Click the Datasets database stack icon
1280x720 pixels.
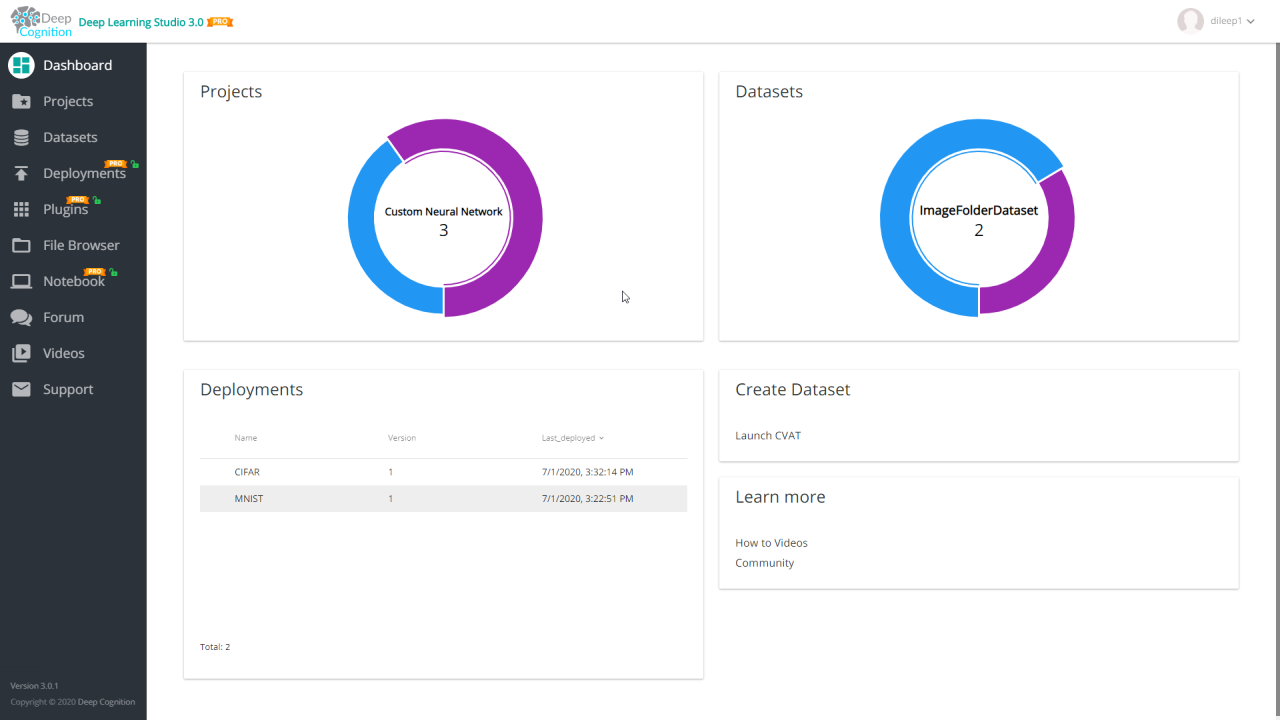coord(21,137)
